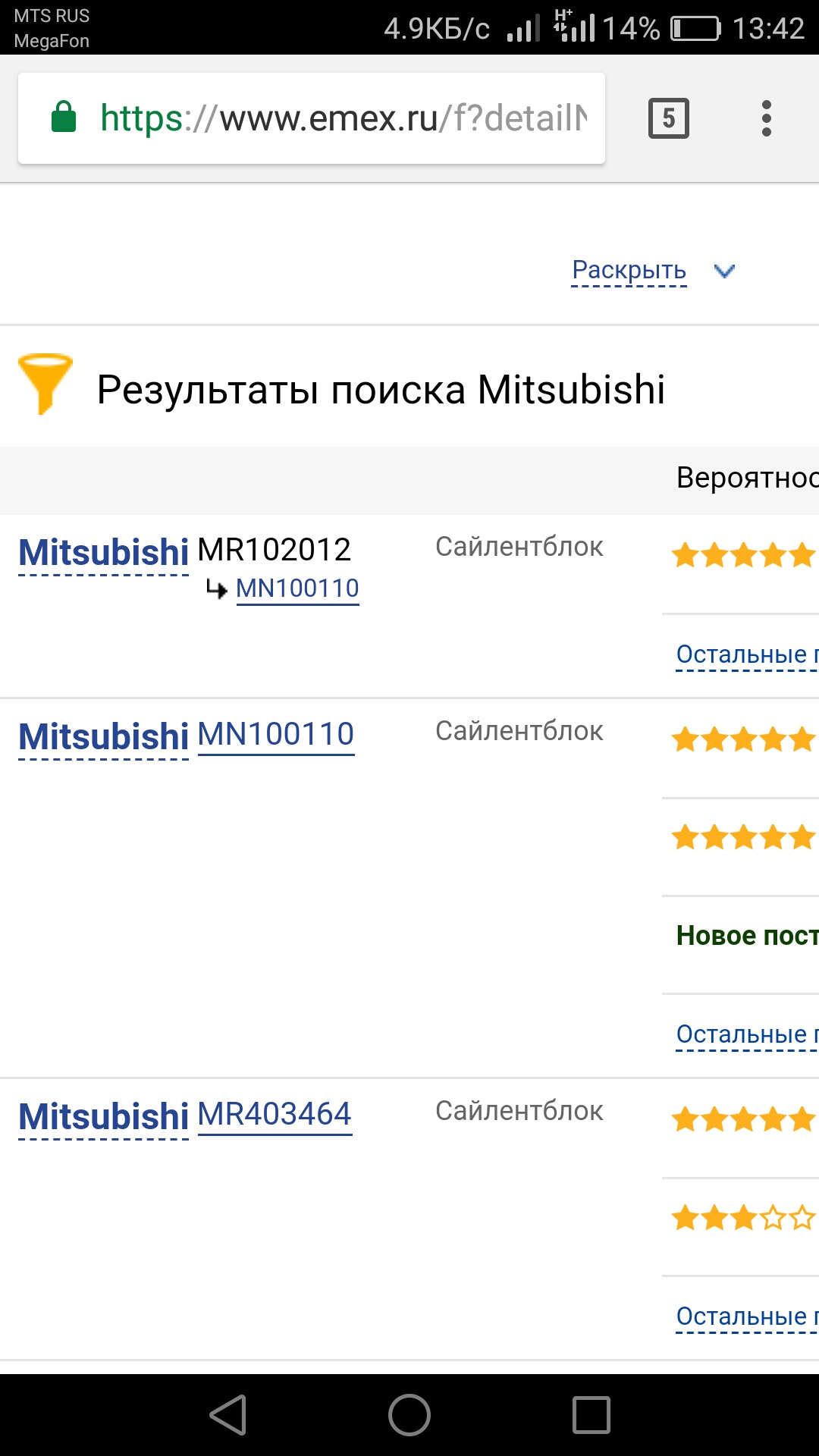Image resolution: width=819 pixels, height=1456 pixels.
Task: Tap Mitsubishi brand link in MR403464 row
Action: pyautogui.click(x=103, y=1116)
